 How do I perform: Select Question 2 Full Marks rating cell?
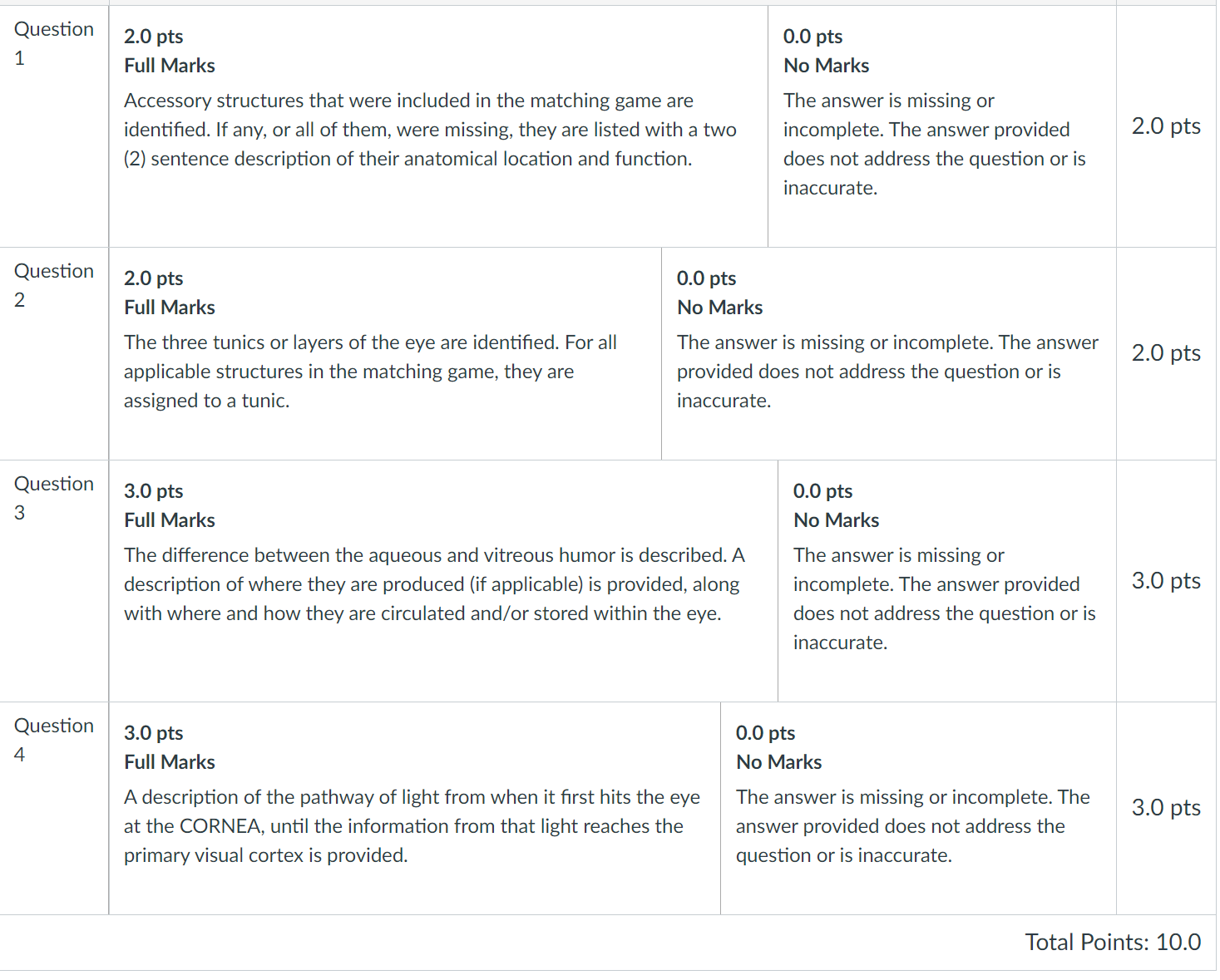pyautogui.click(x=385, y=354)
